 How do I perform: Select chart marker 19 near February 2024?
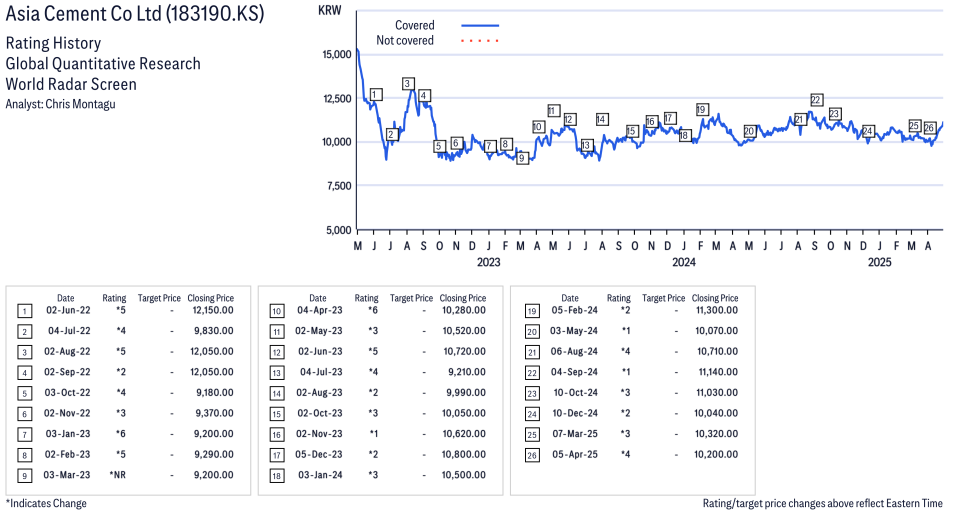[x=702, y=110]
